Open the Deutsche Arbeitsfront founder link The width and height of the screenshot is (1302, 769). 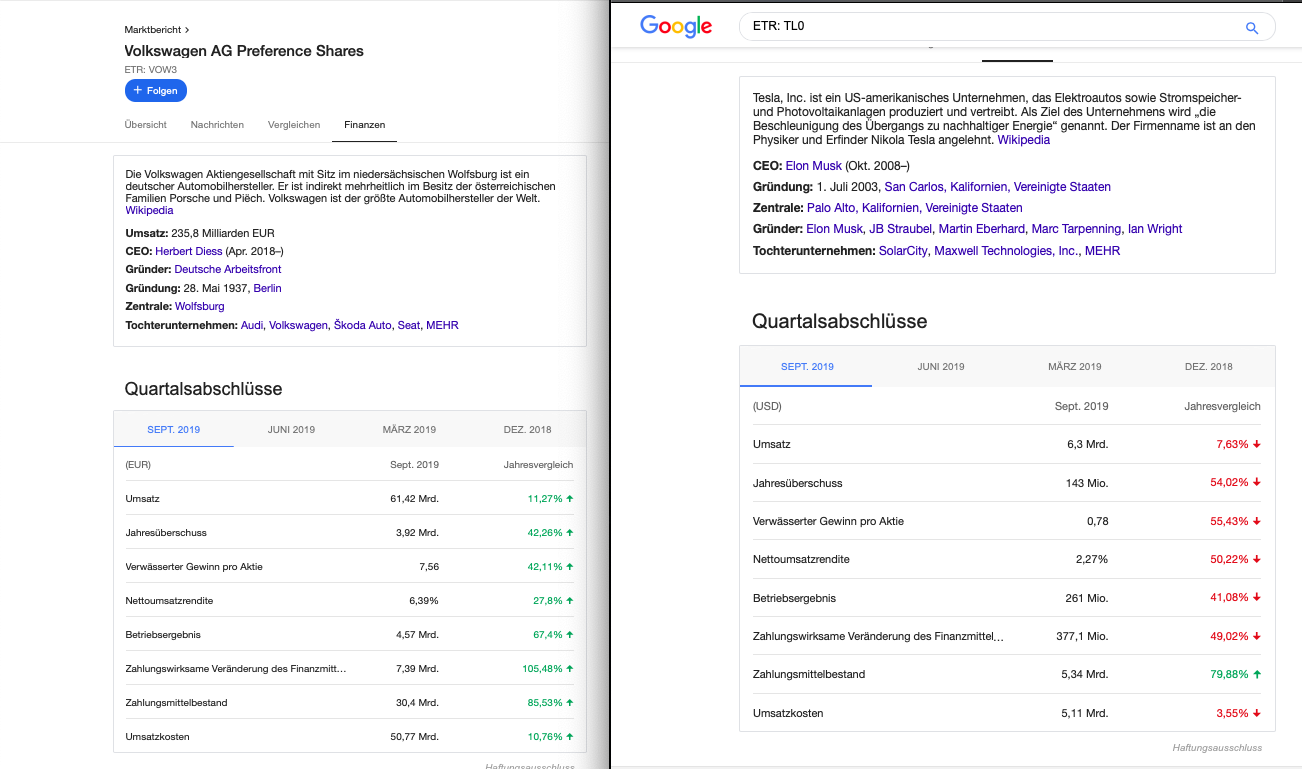click(x=227, y=270)
